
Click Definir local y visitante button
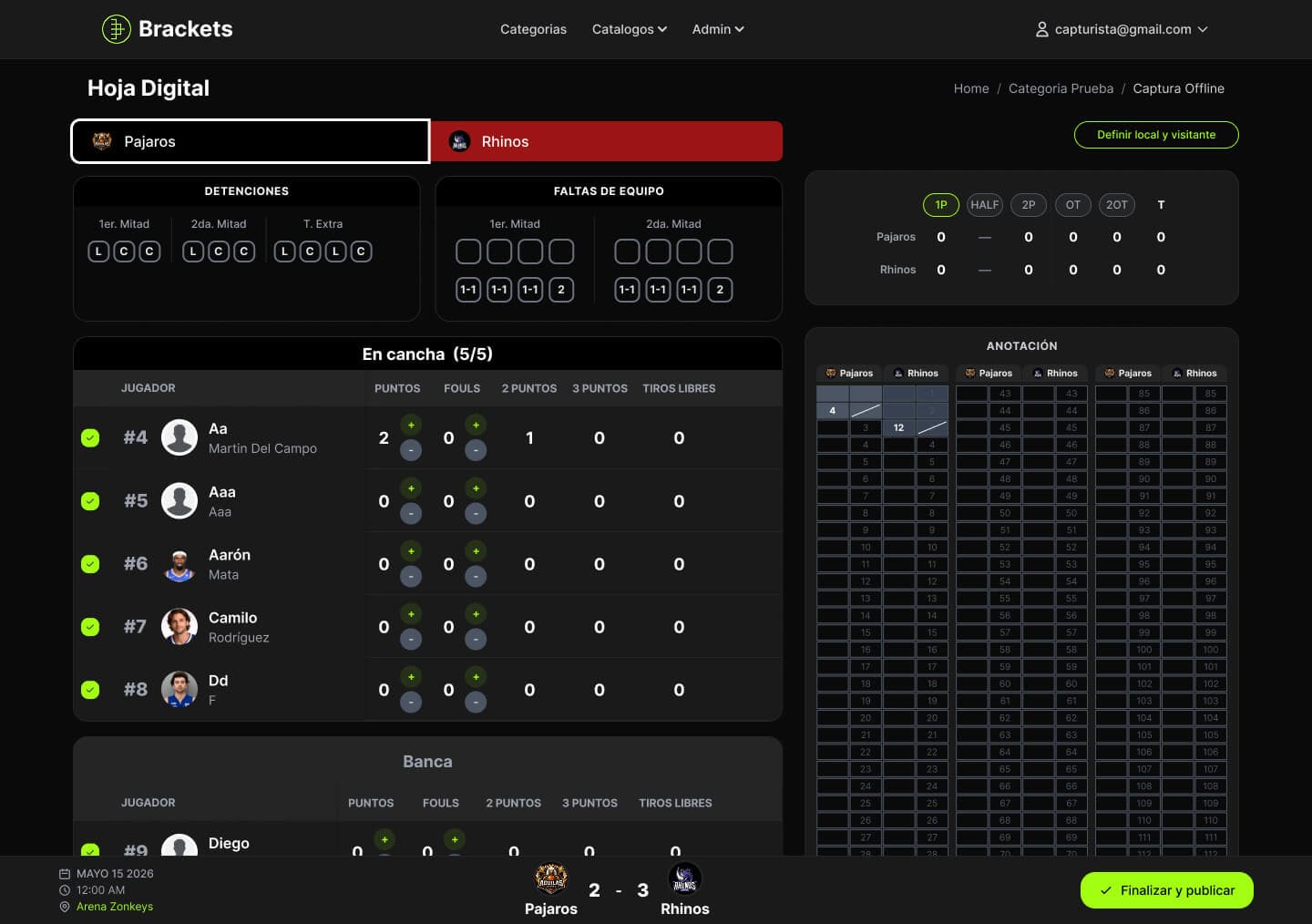point(1156,135)
